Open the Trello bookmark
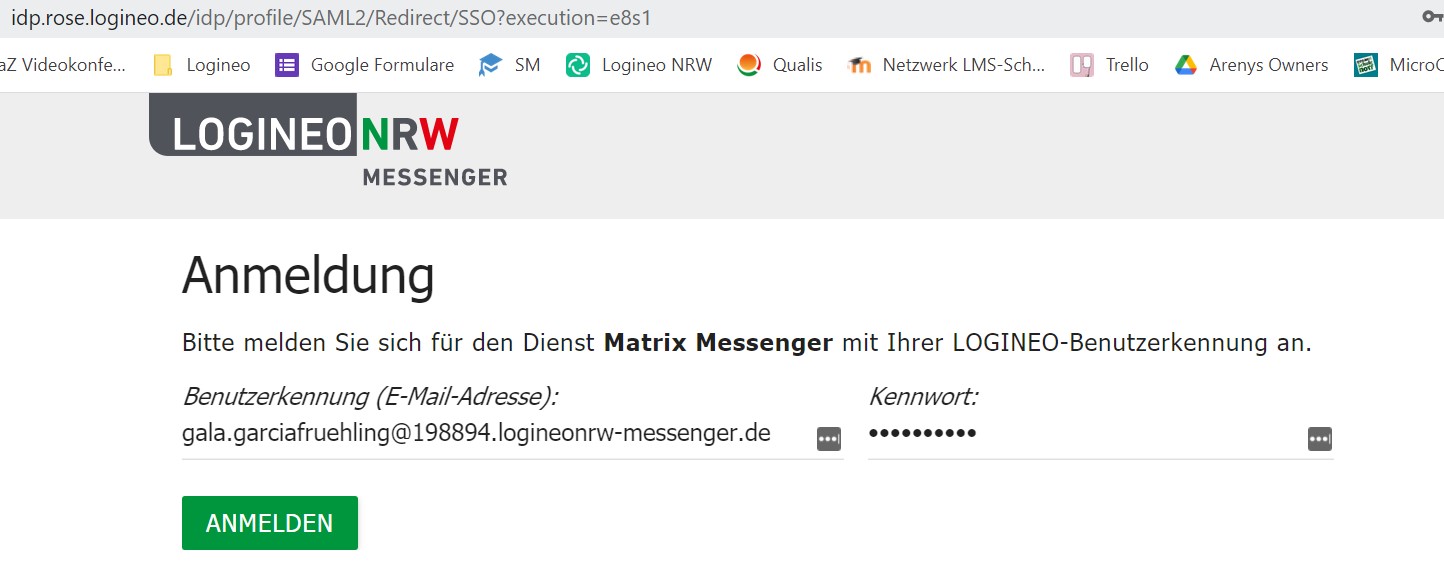The width and height of the screenshot is (1444, 572). [x=1110, y=65]
